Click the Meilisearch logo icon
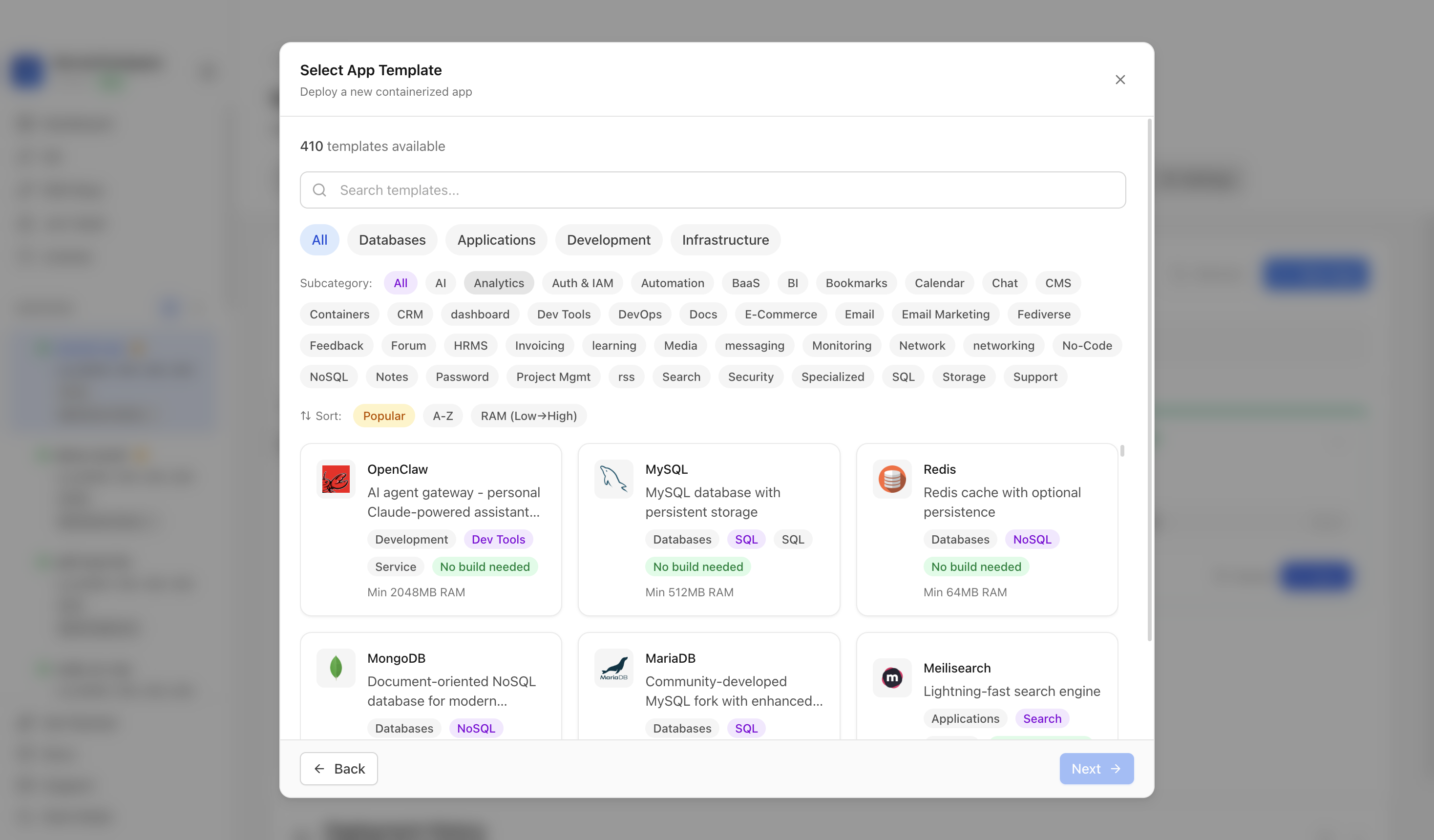This screenshot has width=1434, height=840. coord(892,678)
